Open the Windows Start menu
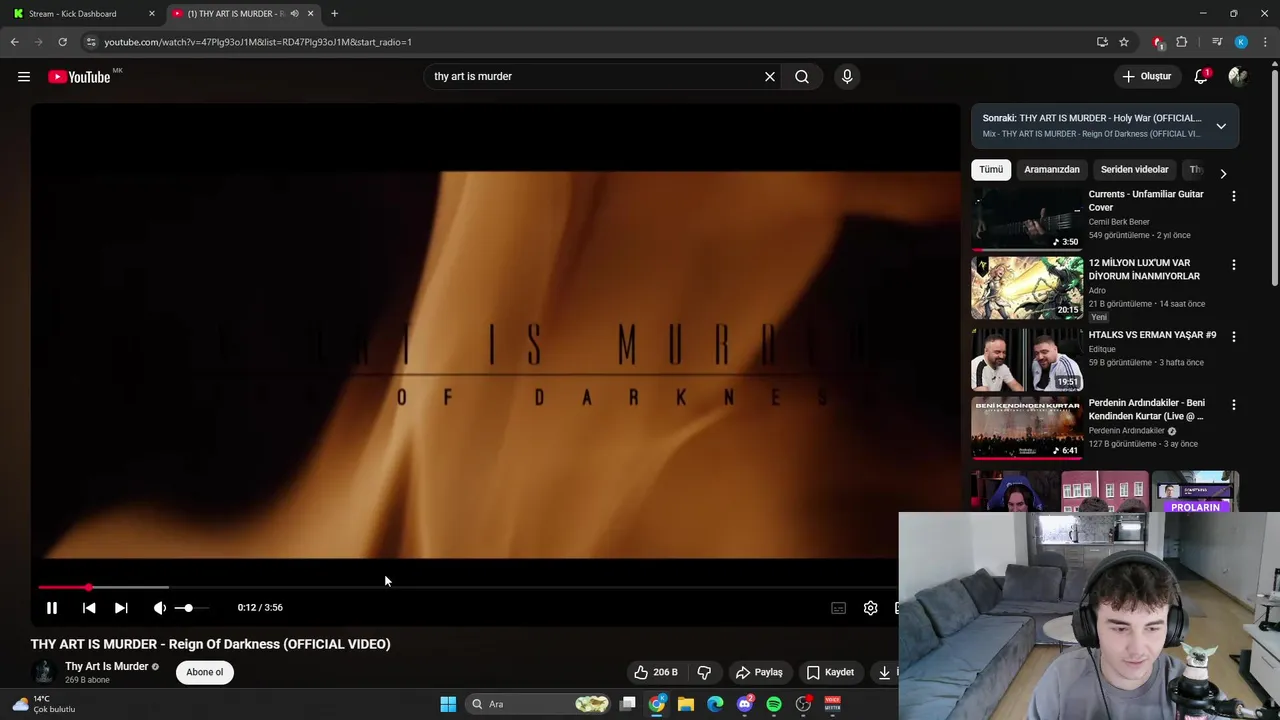Image resolution: width=1280 pixels, height=720 pixels. pyautogui.click(x=448, y=704)
